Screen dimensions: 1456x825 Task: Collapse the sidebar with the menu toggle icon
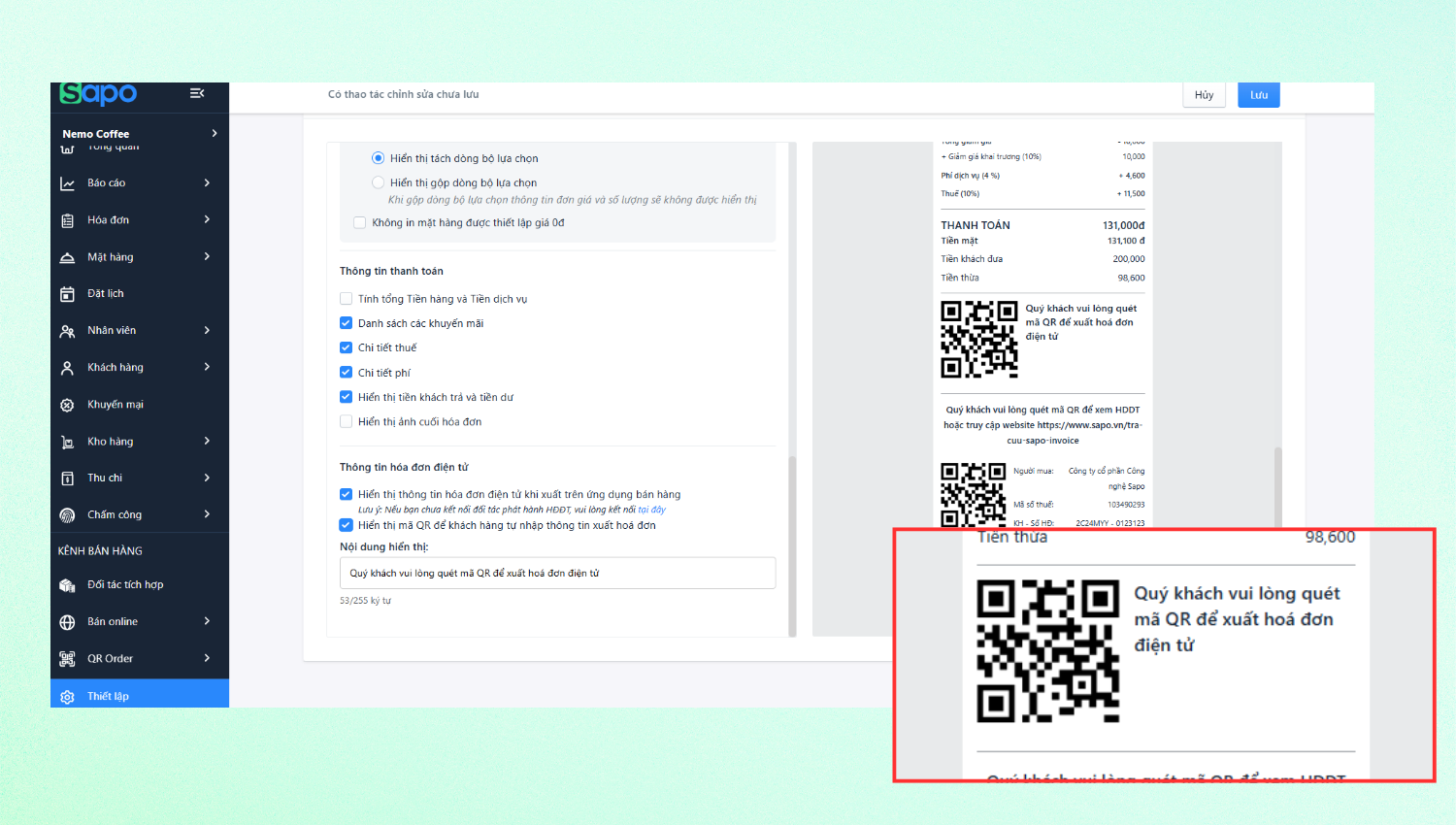pos(197,93)
